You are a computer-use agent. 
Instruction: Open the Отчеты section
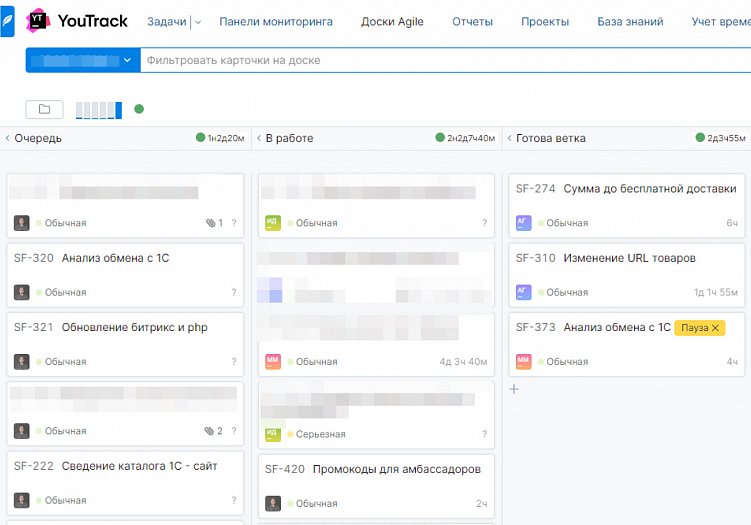[472, 22]
